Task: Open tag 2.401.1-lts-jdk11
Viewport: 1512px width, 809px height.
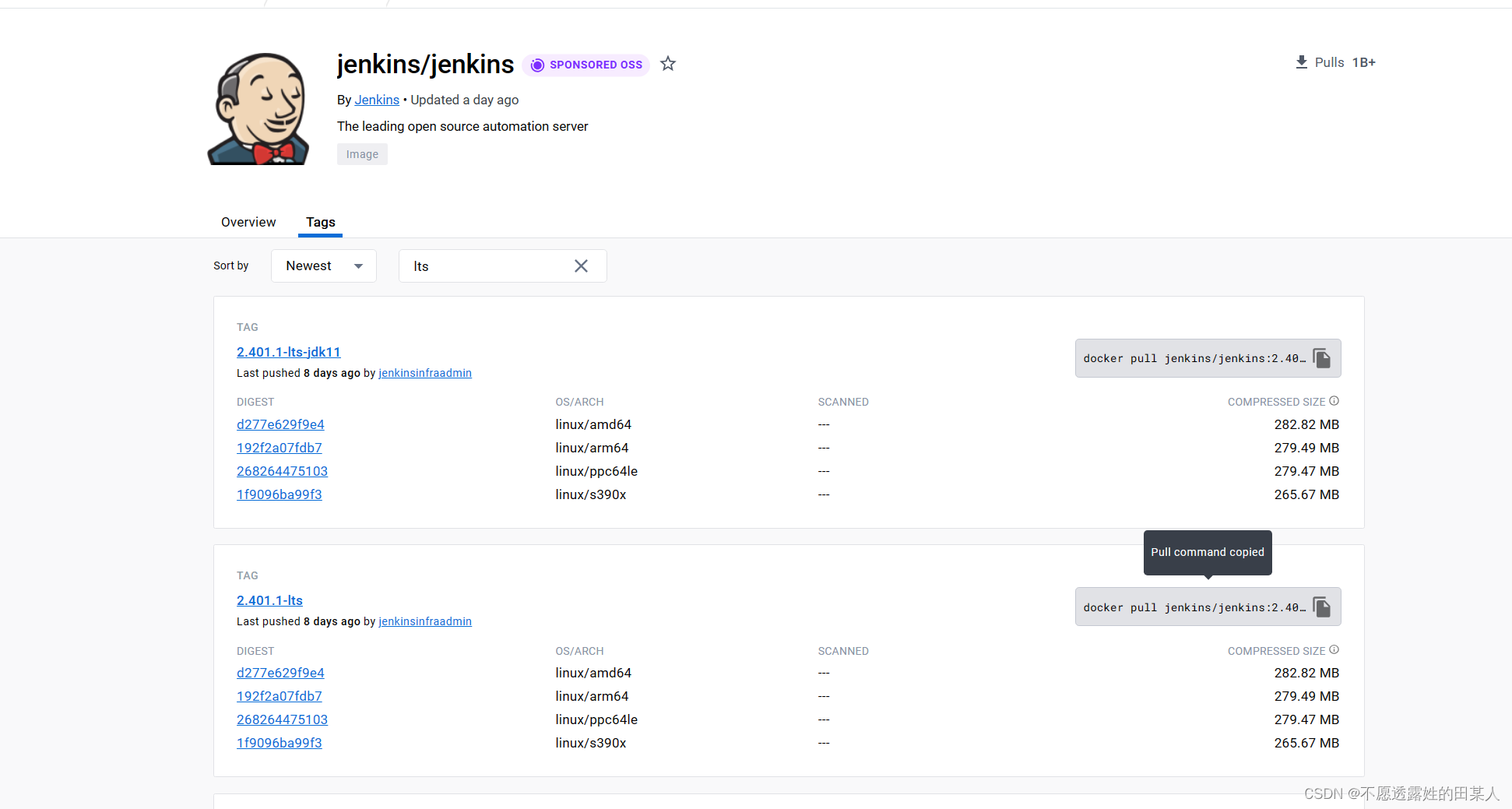Action: 289,352
